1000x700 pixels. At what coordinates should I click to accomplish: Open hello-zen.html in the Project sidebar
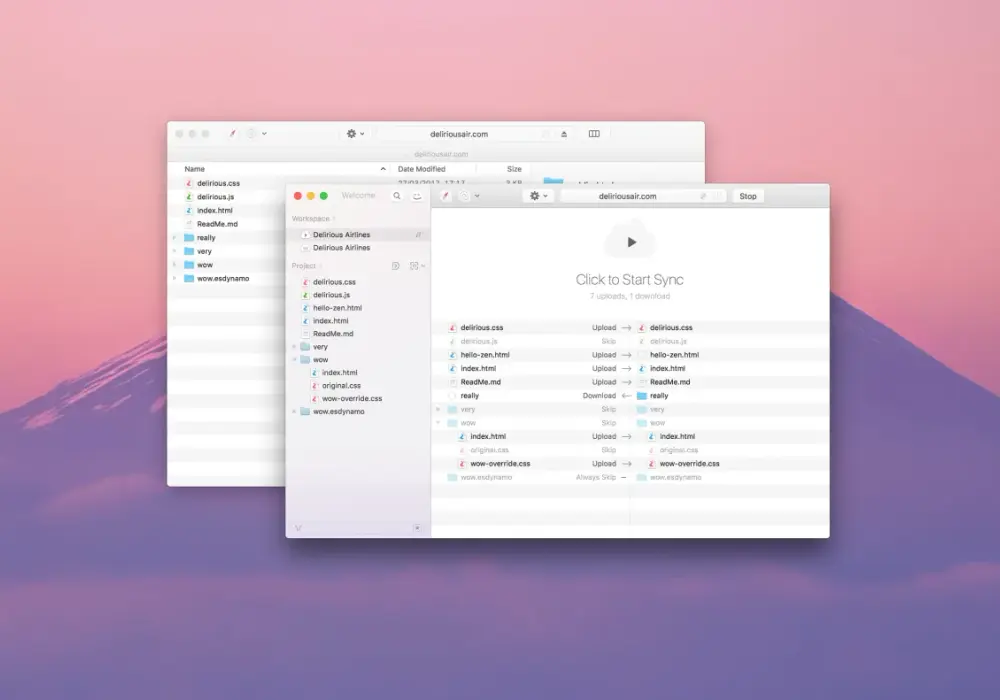(x=337, y=308)
